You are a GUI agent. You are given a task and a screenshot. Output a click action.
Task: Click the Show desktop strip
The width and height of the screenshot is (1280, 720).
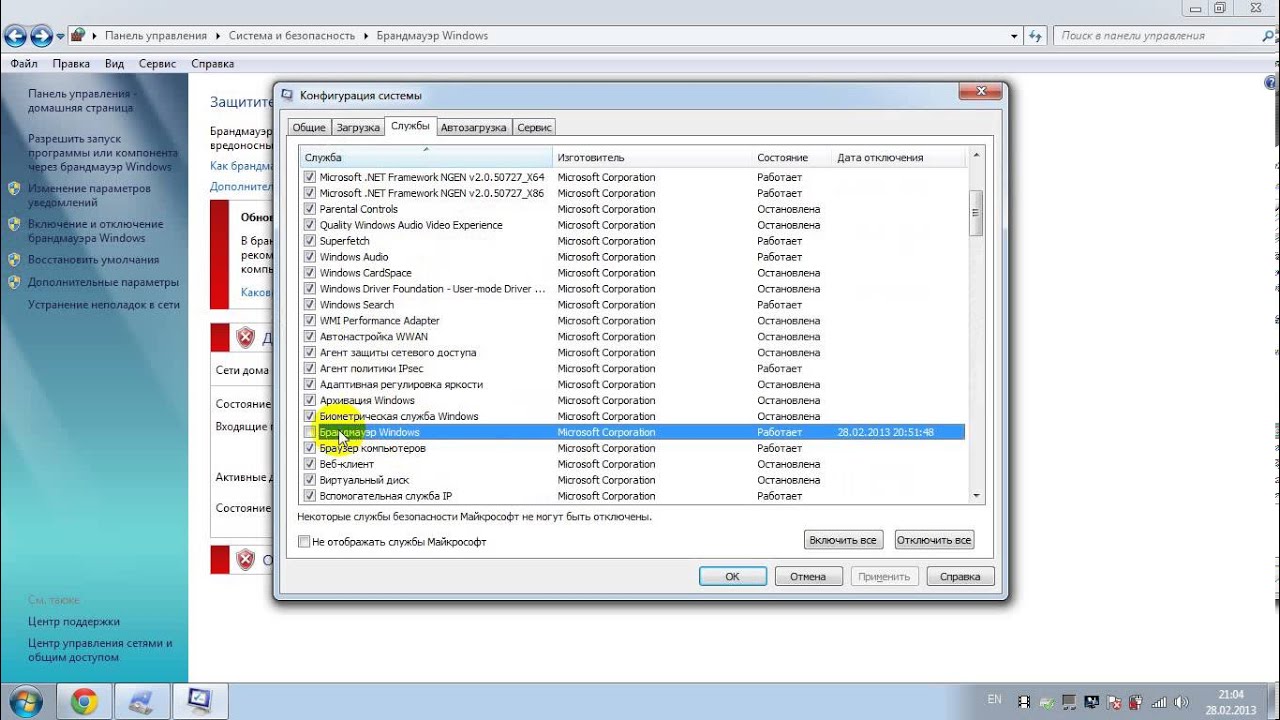1273,702
